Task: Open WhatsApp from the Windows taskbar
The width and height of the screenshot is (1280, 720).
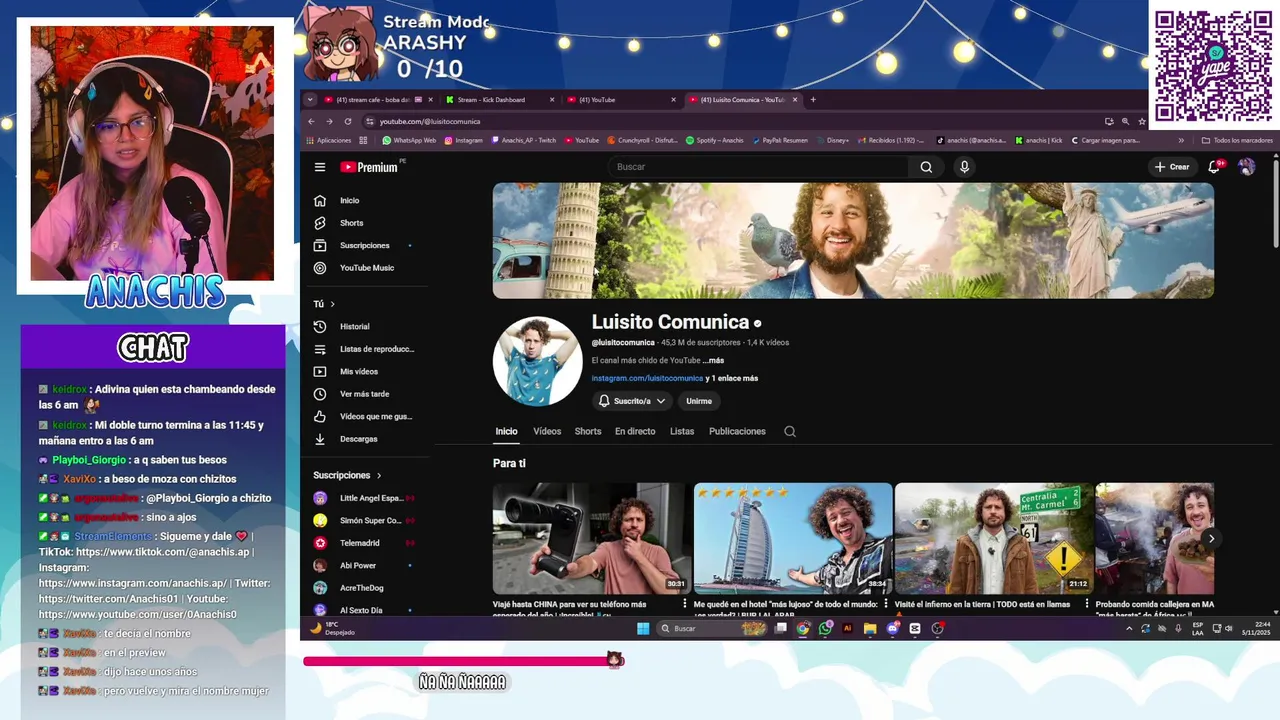Action: pyautogui.click(x=825, y=629)
